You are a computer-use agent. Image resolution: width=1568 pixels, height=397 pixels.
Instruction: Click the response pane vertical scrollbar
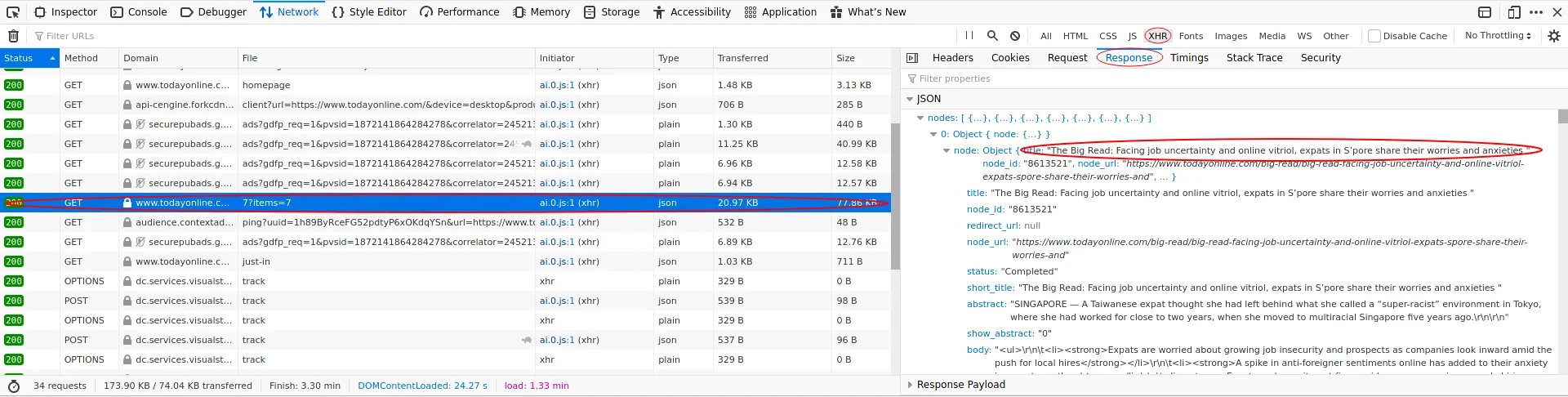(1563, 116)
